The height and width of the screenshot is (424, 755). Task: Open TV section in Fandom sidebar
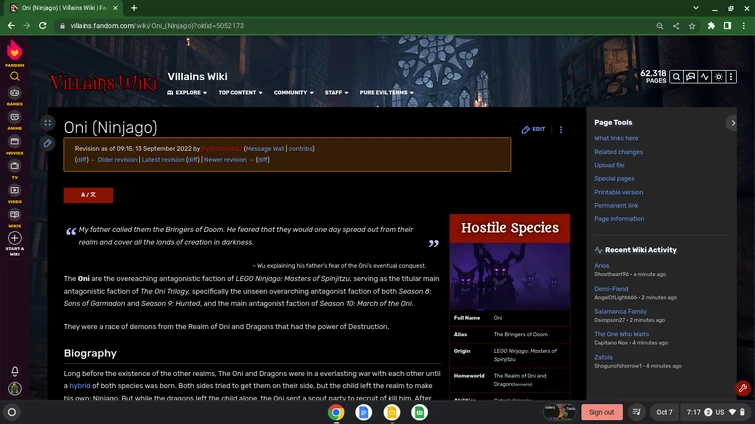click(14, 169)
